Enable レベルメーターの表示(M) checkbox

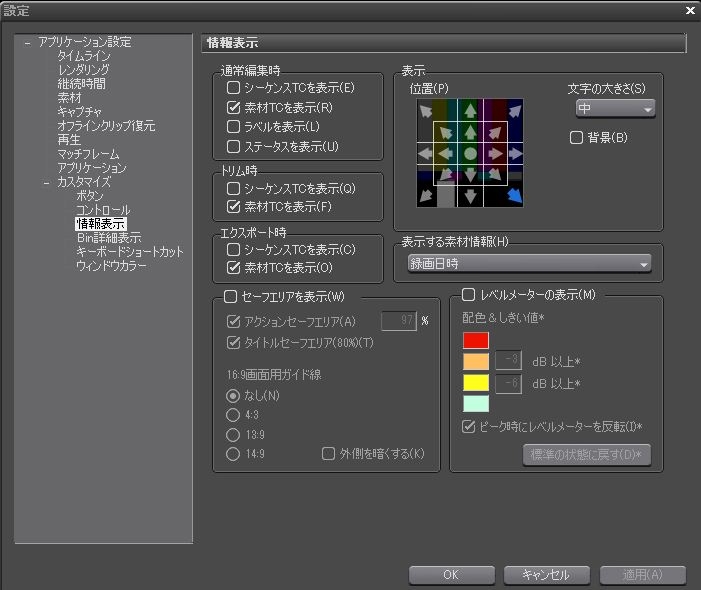[x=468, y=295]
